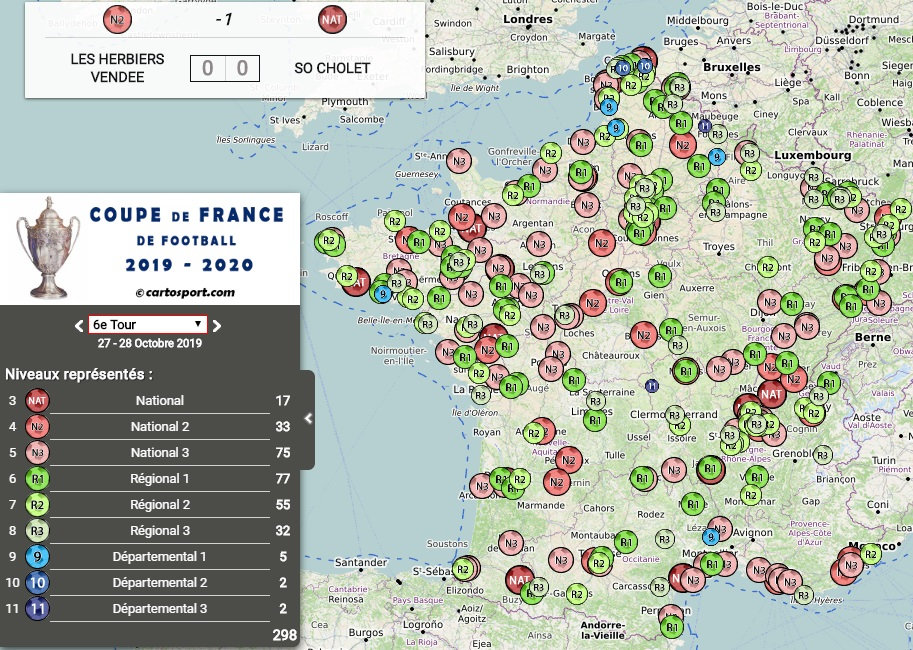
Task: Click the N3 marker near Guernesey coast
Action: [x=459, y=161]
